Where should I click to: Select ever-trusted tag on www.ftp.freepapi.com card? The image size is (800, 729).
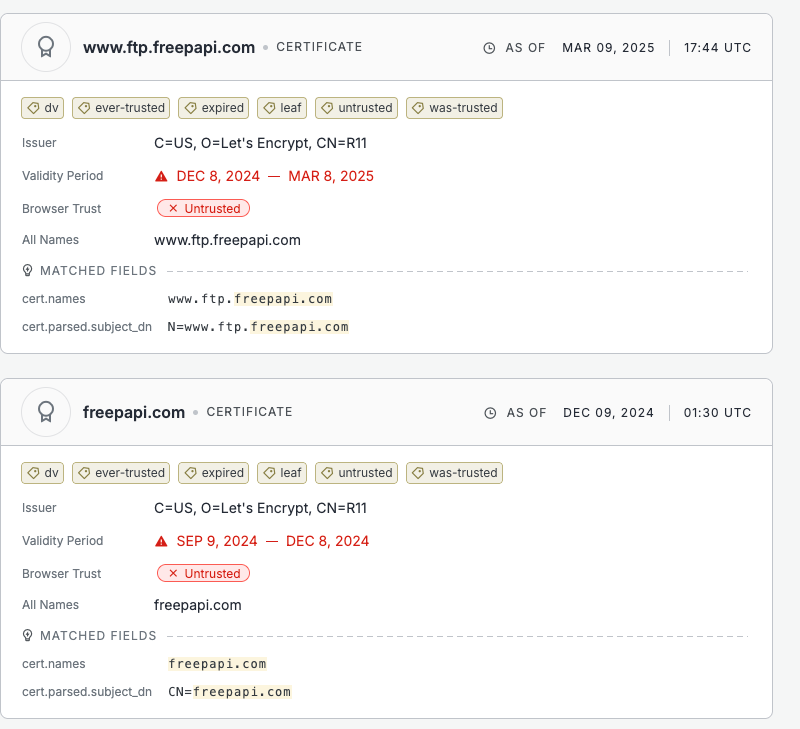coord(121,108)
